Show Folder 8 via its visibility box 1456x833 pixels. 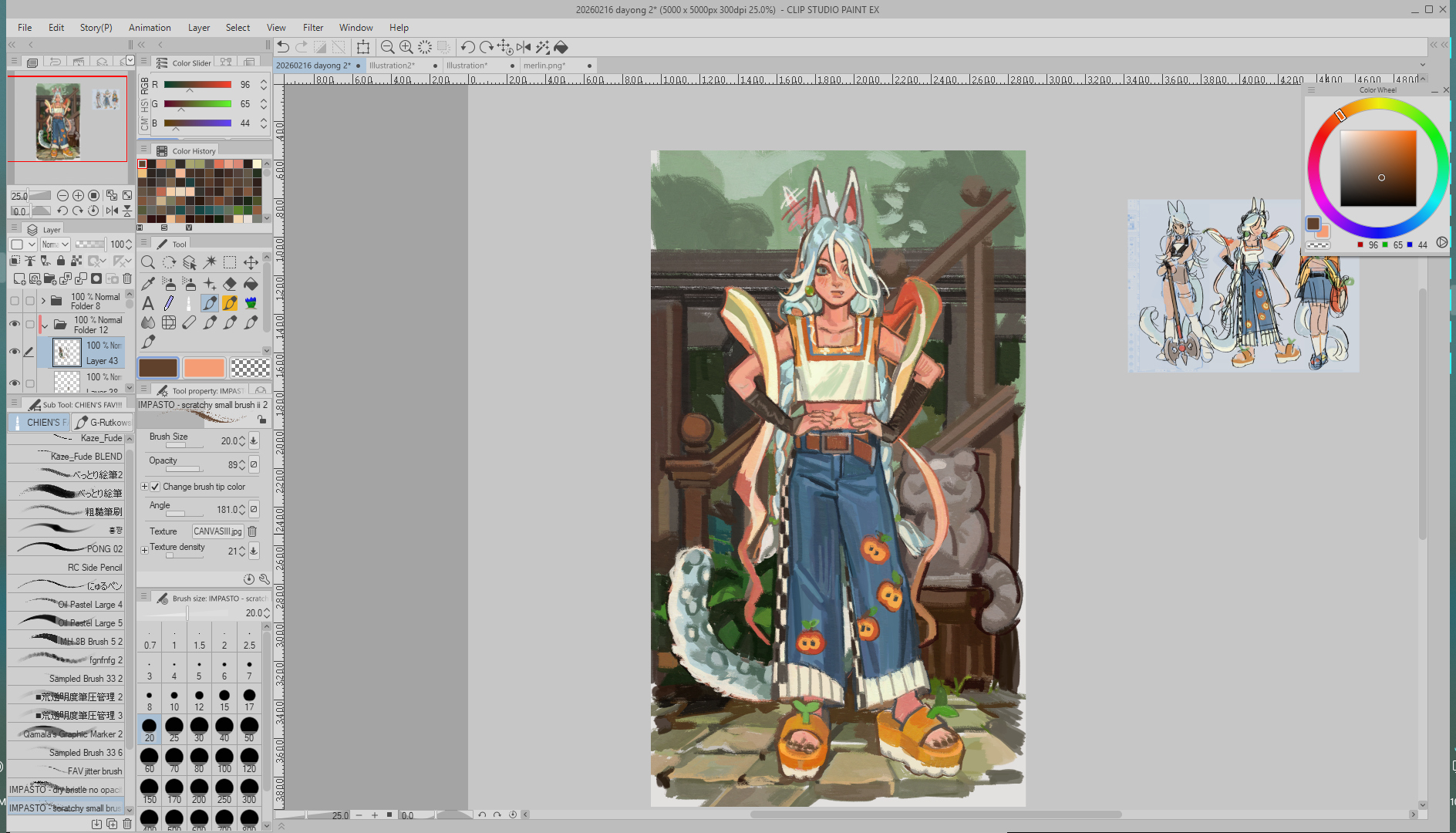tap(14, 301)
